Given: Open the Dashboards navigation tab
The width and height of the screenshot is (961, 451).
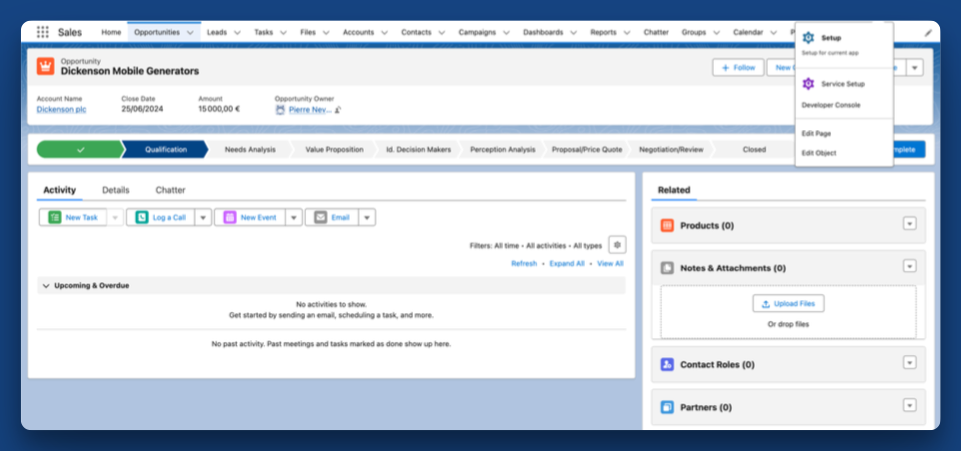Looking at the screenshot, I should pos(543,32).
